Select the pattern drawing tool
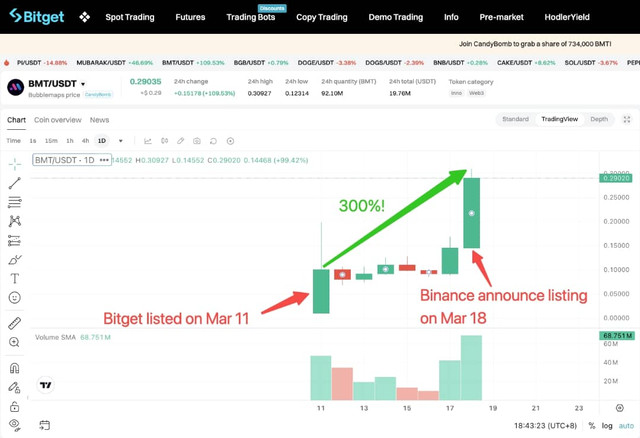Image resolution: width=640 pixels, height=438 pixels. point(15,221)
